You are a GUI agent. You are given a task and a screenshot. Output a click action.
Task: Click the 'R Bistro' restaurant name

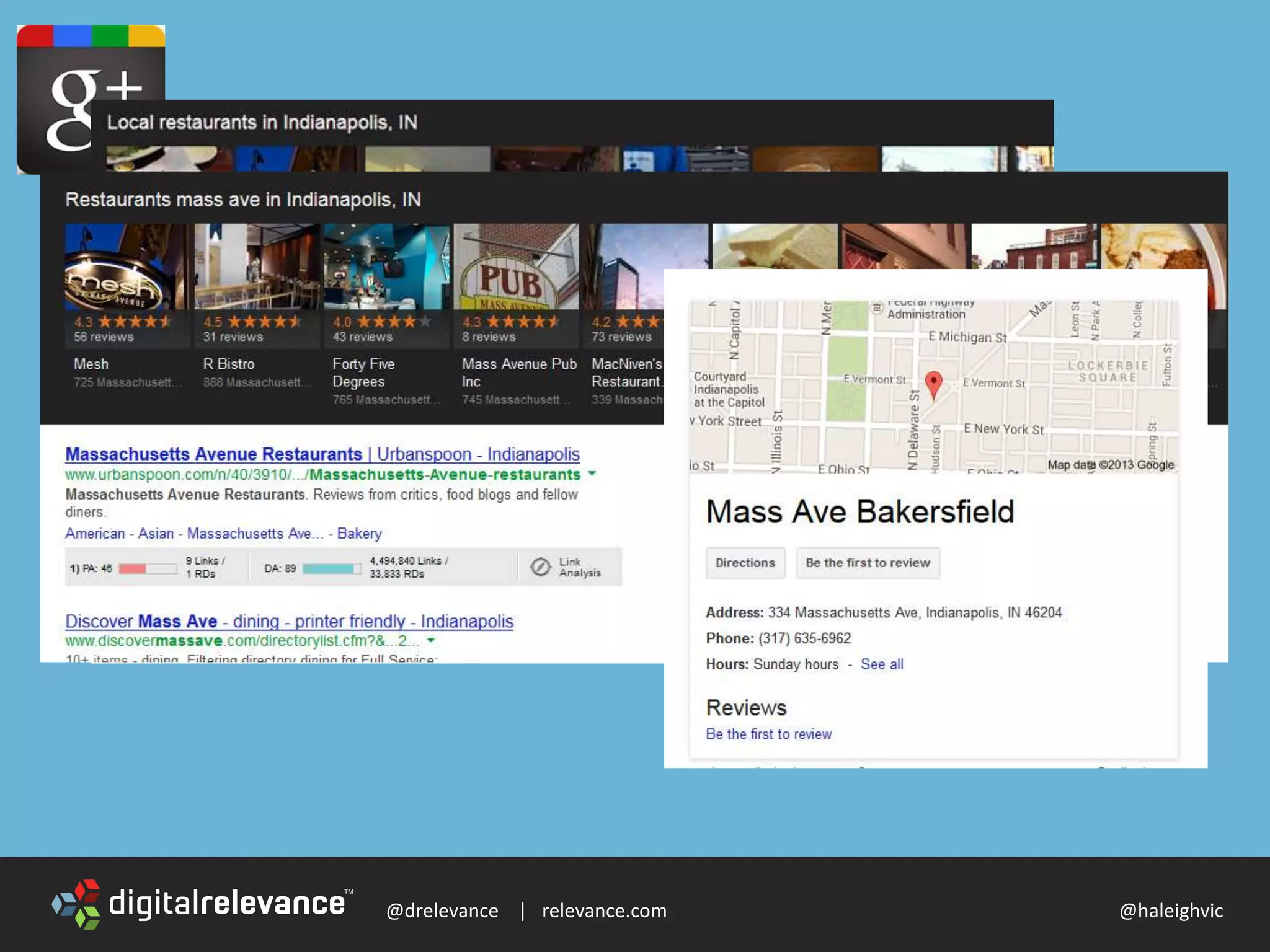[229, 364]
